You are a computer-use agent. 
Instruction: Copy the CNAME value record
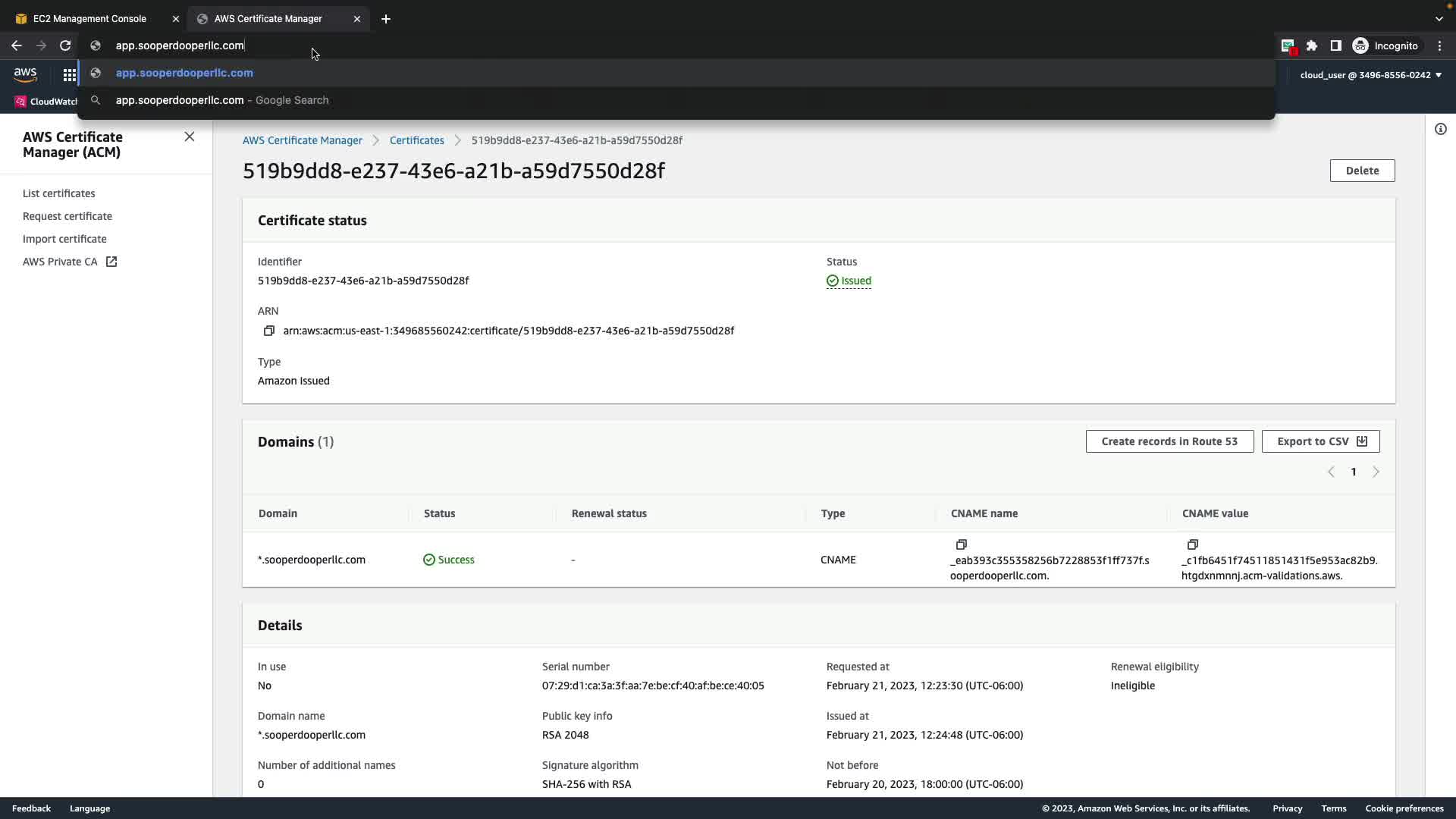pos(1192,544)
